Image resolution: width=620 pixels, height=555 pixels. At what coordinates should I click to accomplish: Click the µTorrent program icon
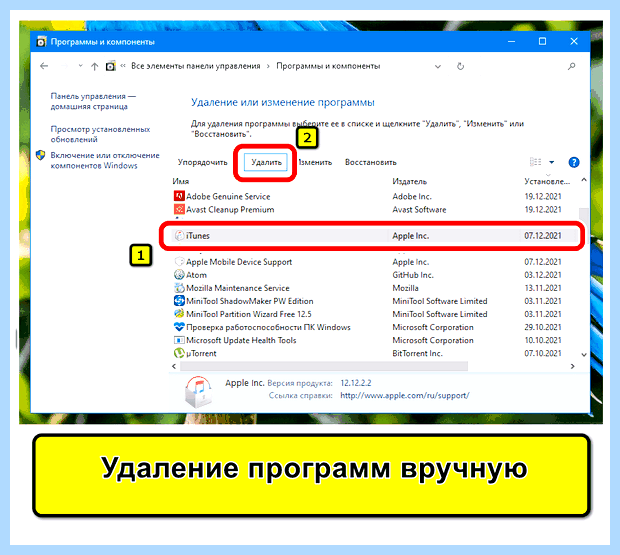coord(179,353)
